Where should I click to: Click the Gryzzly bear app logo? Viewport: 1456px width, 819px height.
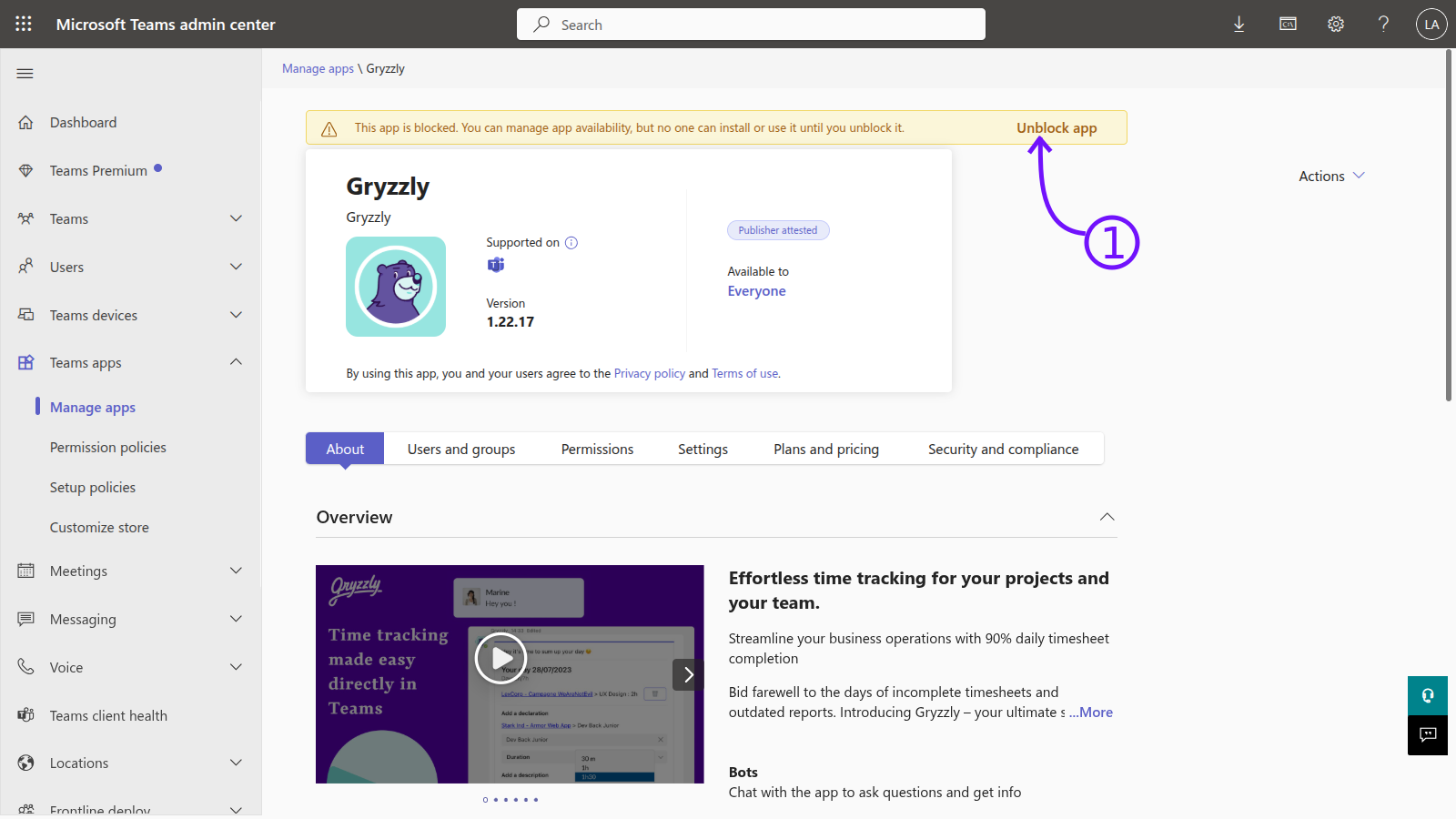[x=396, y=287]
